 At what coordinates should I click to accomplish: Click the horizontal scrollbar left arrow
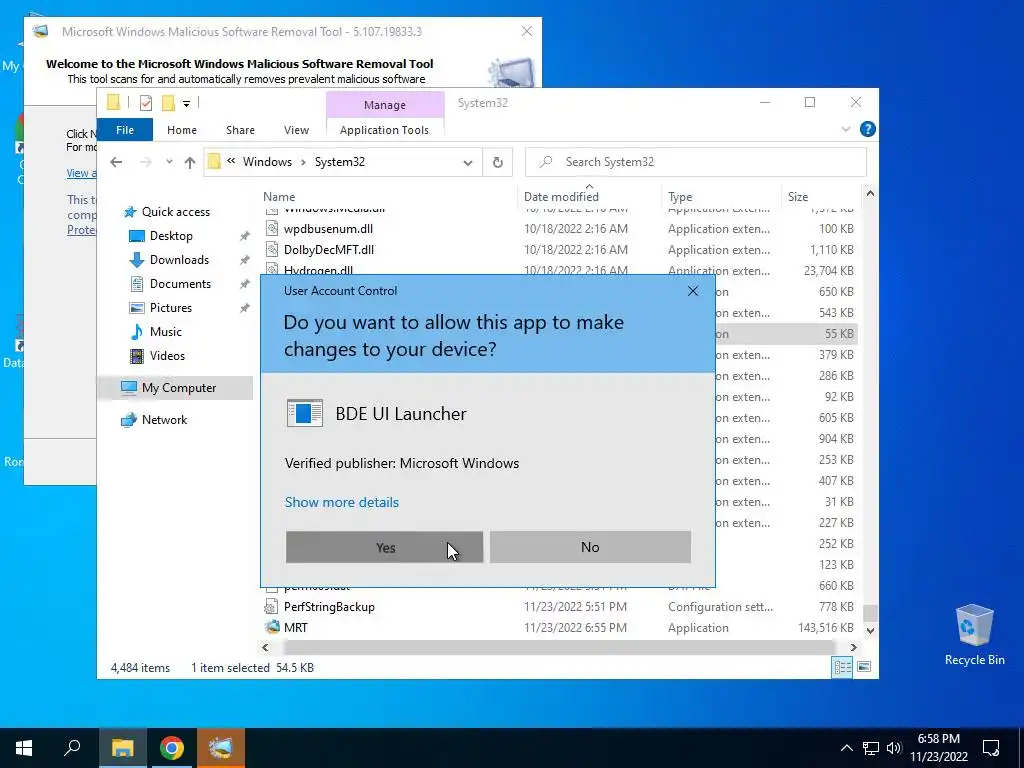tap(265, 647)
